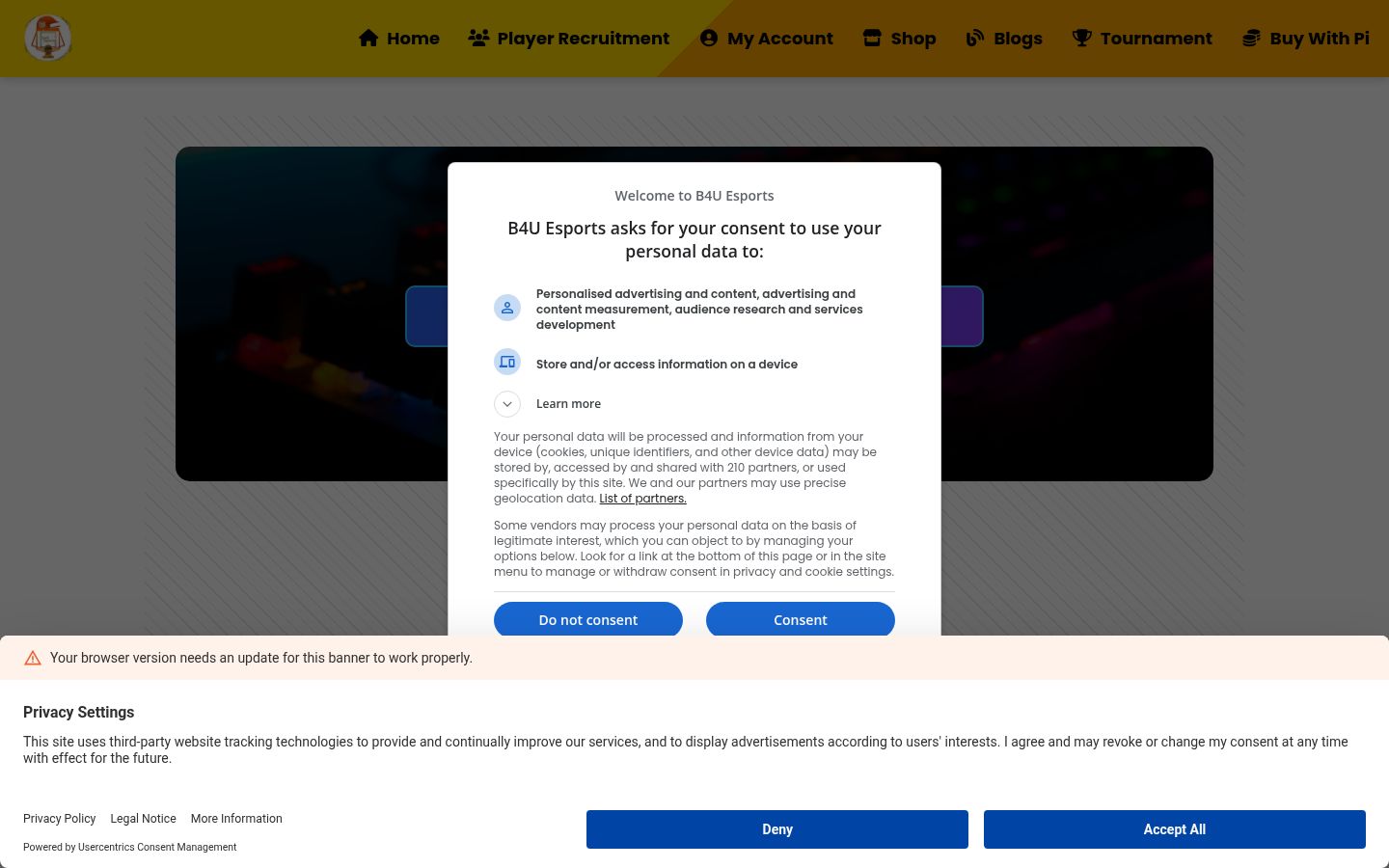
Task: Click the warning triangle icon in browser notice
Action: pyautogui.click(x=33, y=658)
